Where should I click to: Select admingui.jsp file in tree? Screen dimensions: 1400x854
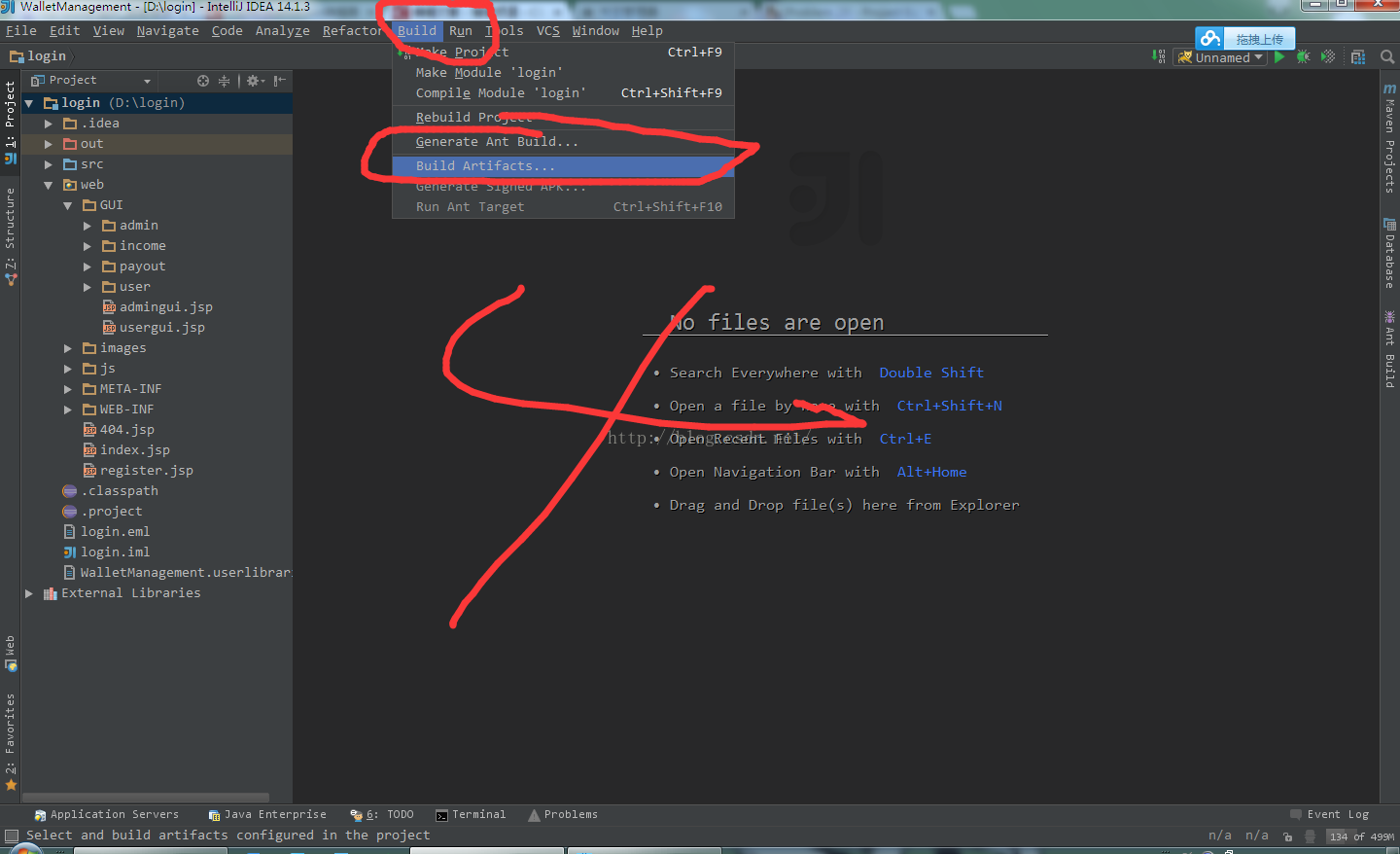coord(157,307)
